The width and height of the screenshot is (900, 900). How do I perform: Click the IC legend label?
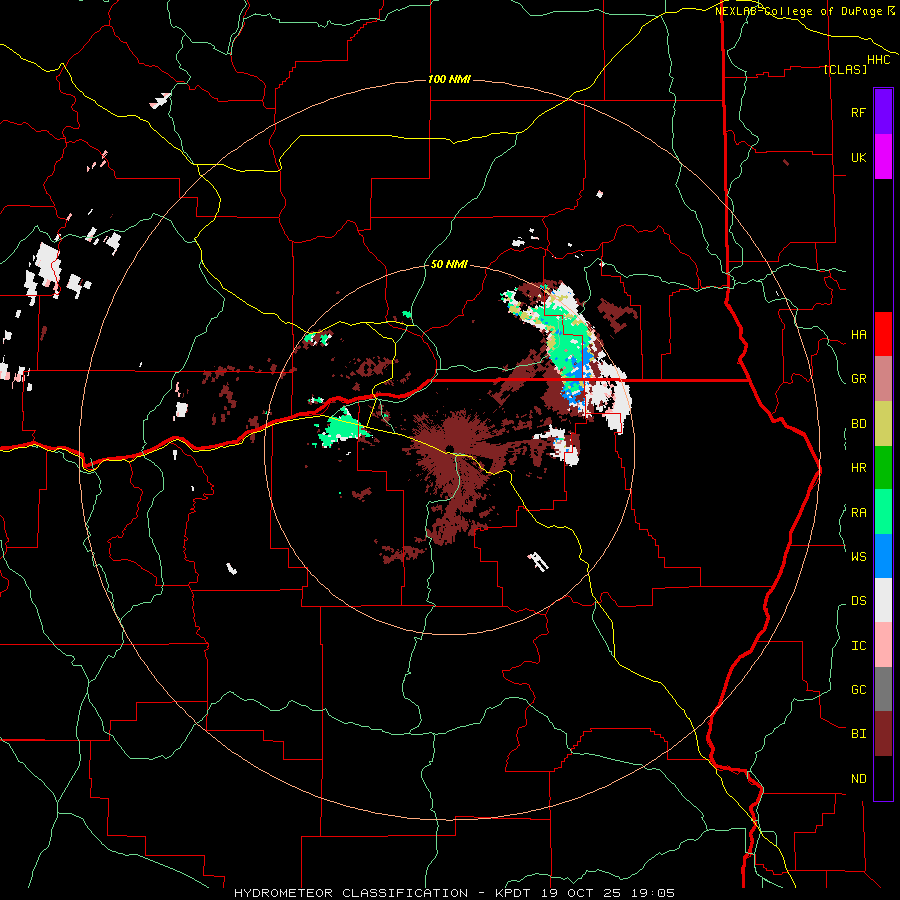(858, 646)
